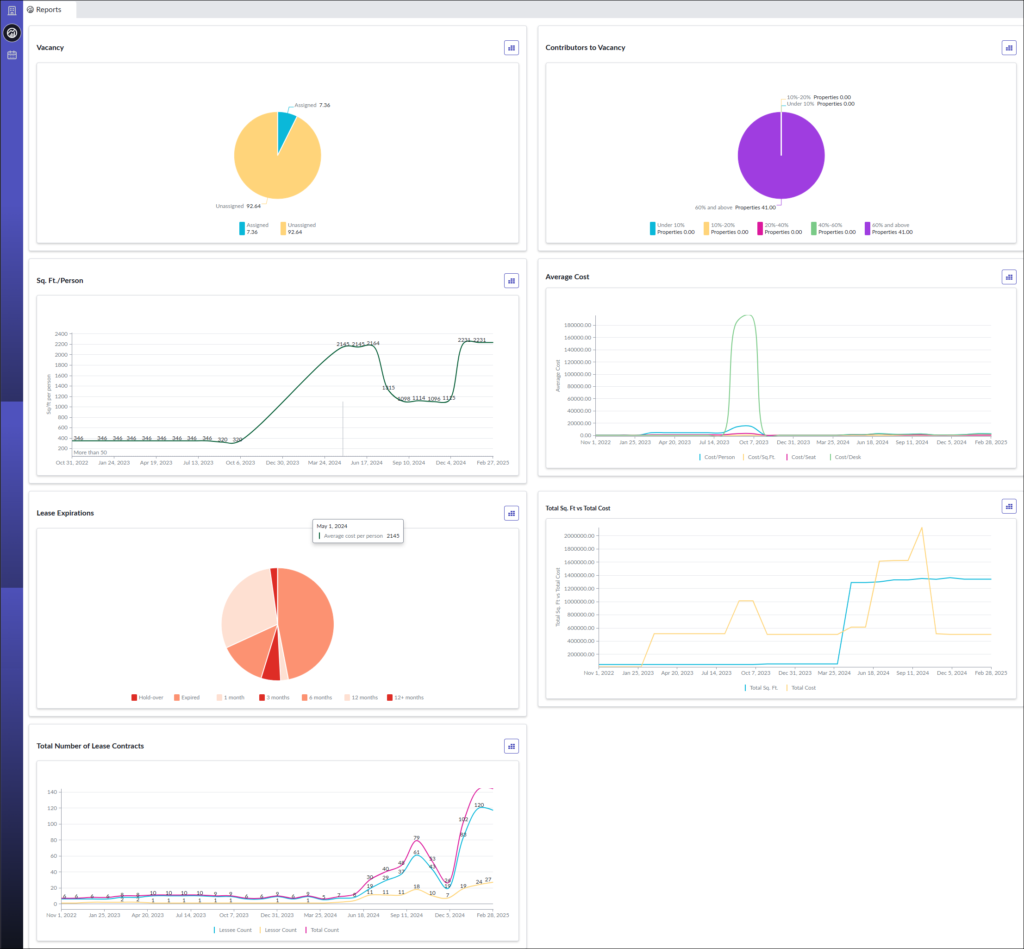Viewport: 1024px width, 949px height.
Task: Click the chart type icon on Vacancy card
Action: point(511,47)
